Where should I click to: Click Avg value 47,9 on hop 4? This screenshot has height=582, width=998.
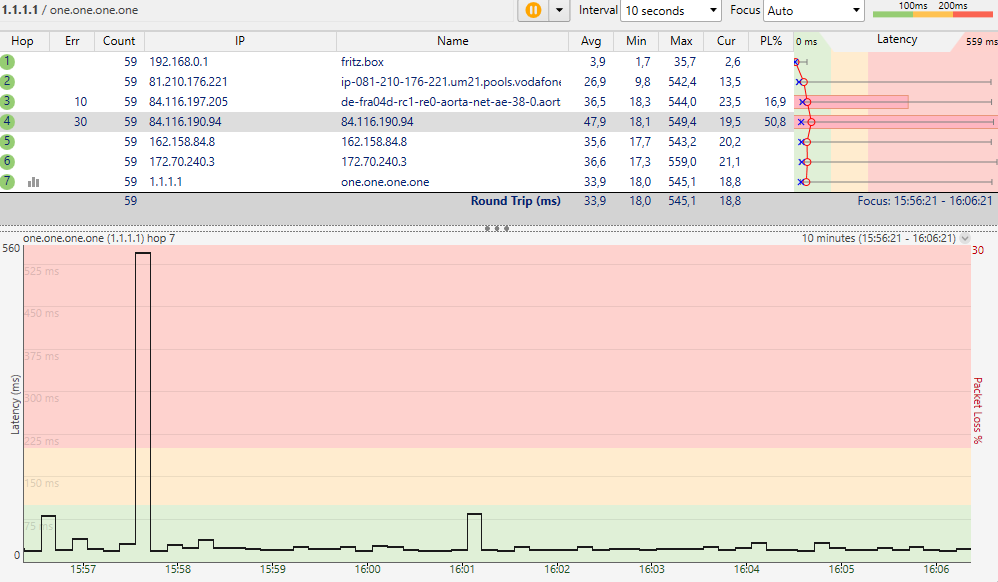(594, 122)
